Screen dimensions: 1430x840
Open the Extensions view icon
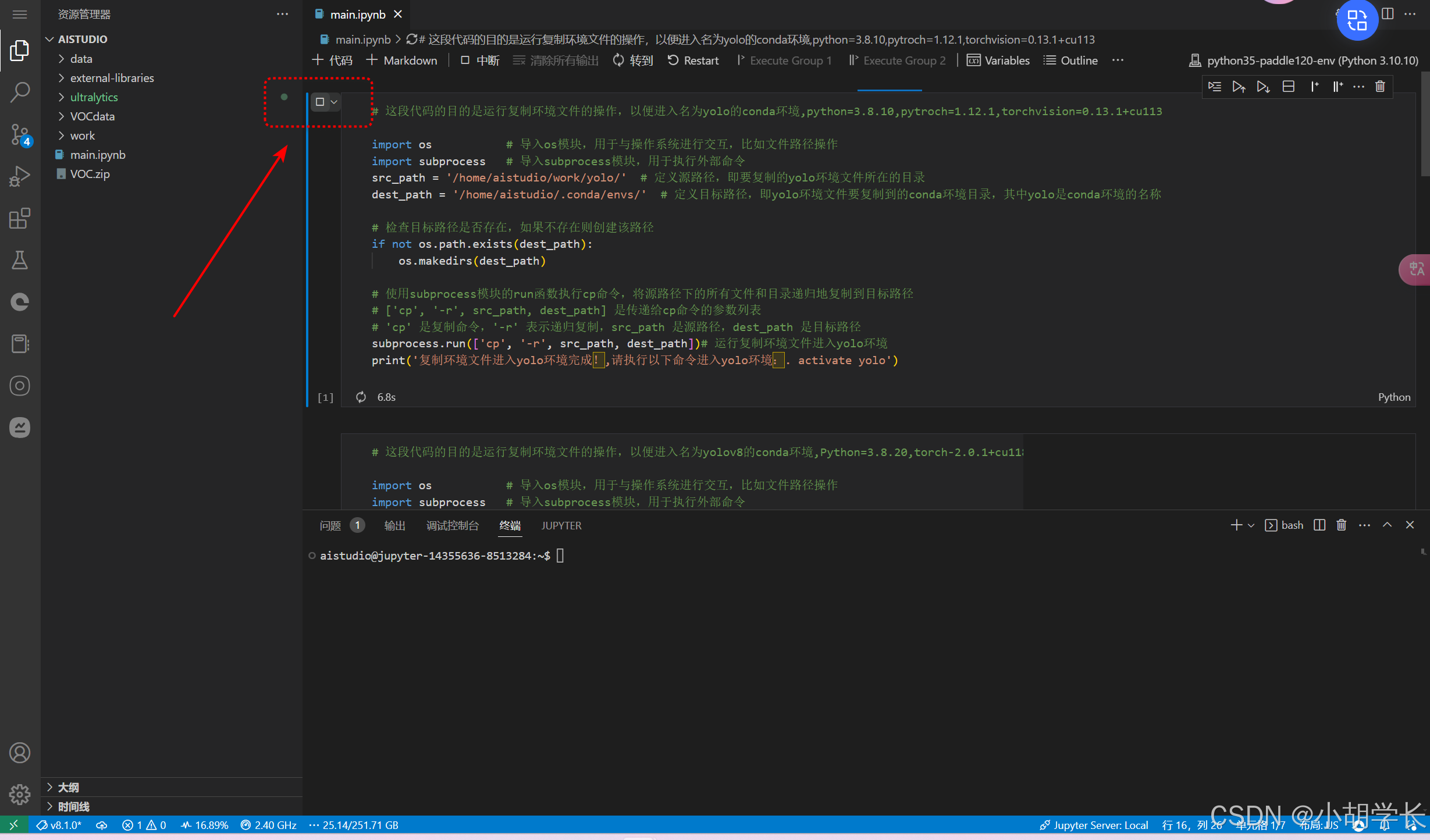tap(20, 219)
